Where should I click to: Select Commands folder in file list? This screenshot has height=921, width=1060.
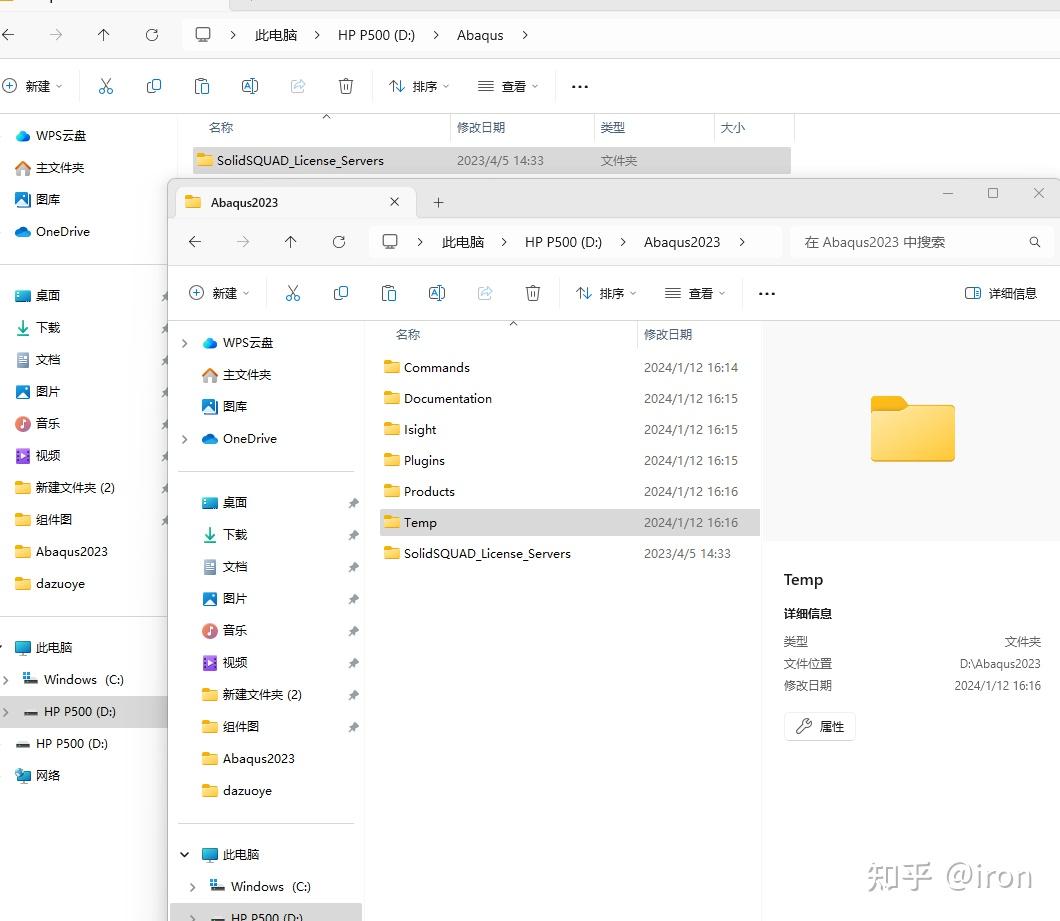pyautogui.click(x=569, y=367)
